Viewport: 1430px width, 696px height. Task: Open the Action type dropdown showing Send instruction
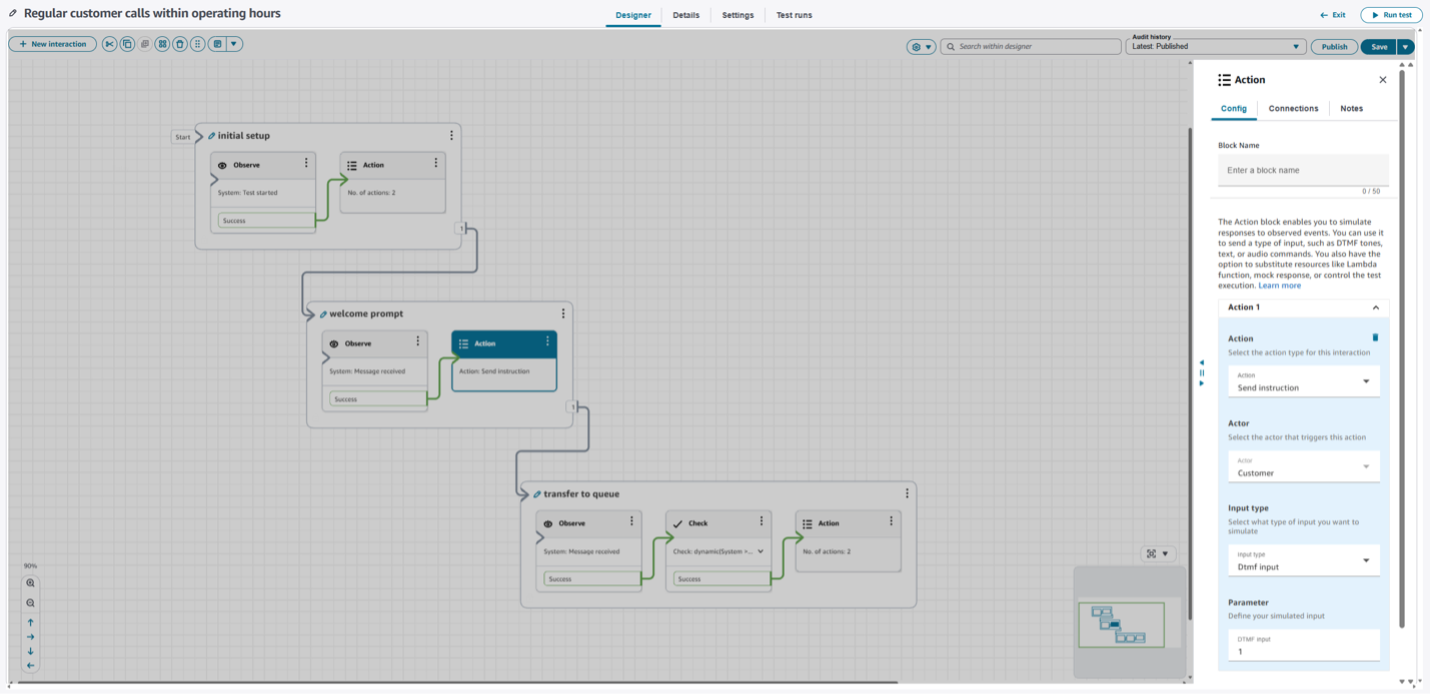(1303, 382)
